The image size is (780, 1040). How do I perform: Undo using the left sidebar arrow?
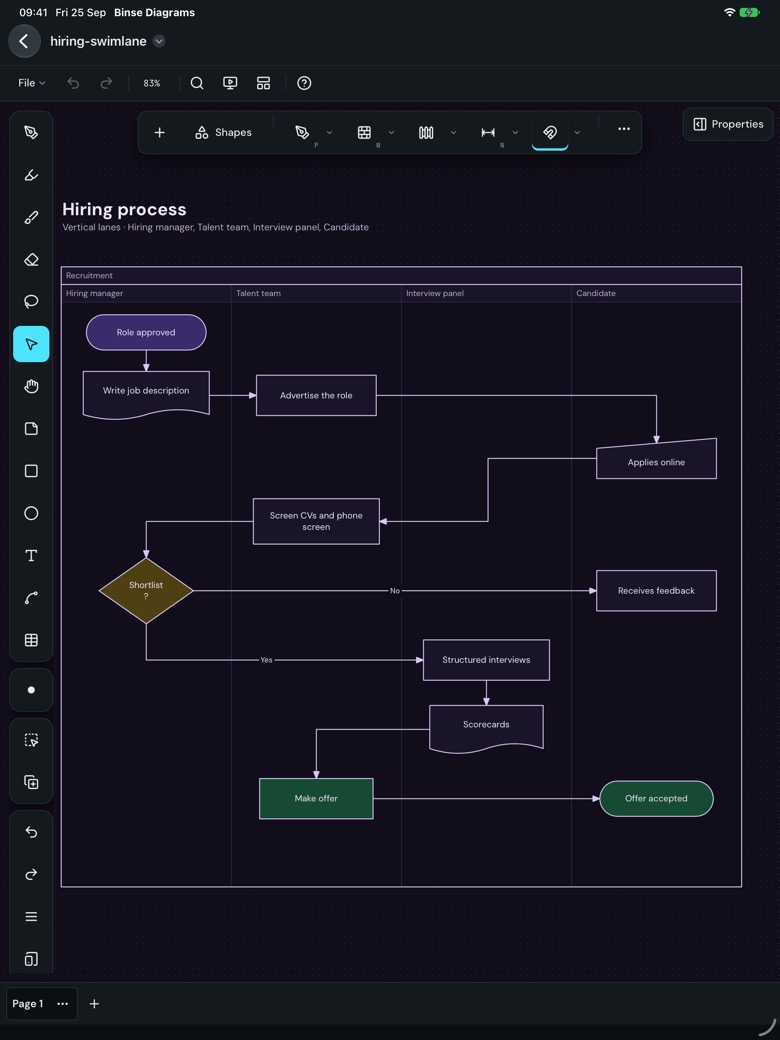31,832
